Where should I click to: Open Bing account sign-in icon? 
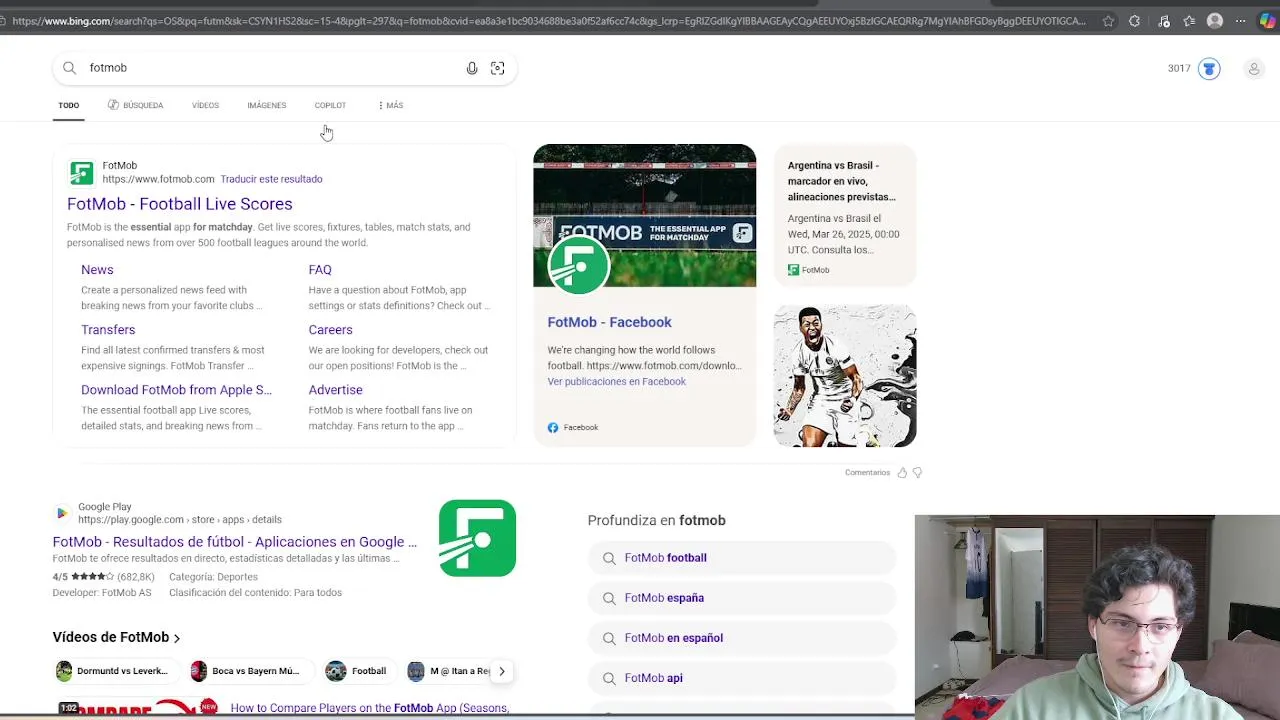click(1253, 69)
